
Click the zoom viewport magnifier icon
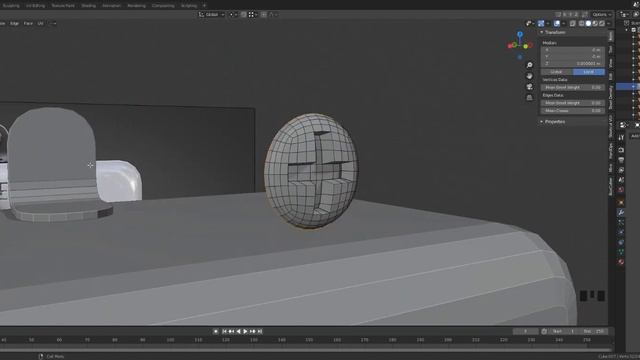coord(529,65)
